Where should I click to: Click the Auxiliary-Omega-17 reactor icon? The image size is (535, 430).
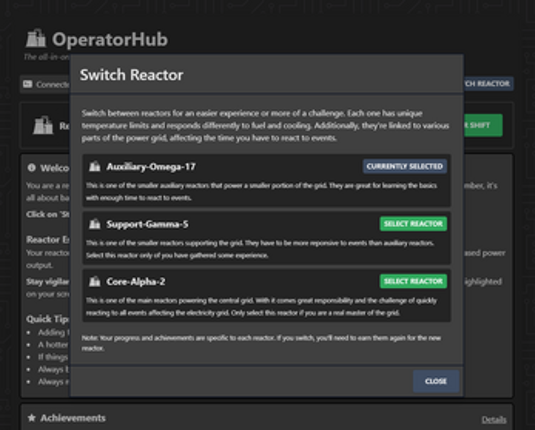click(x=95, y=167)
